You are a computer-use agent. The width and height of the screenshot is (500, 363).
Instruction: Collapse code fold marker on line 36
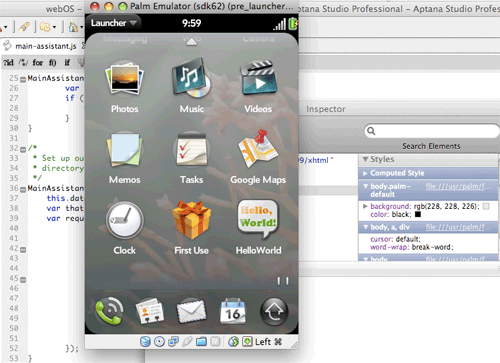[23, 190]
